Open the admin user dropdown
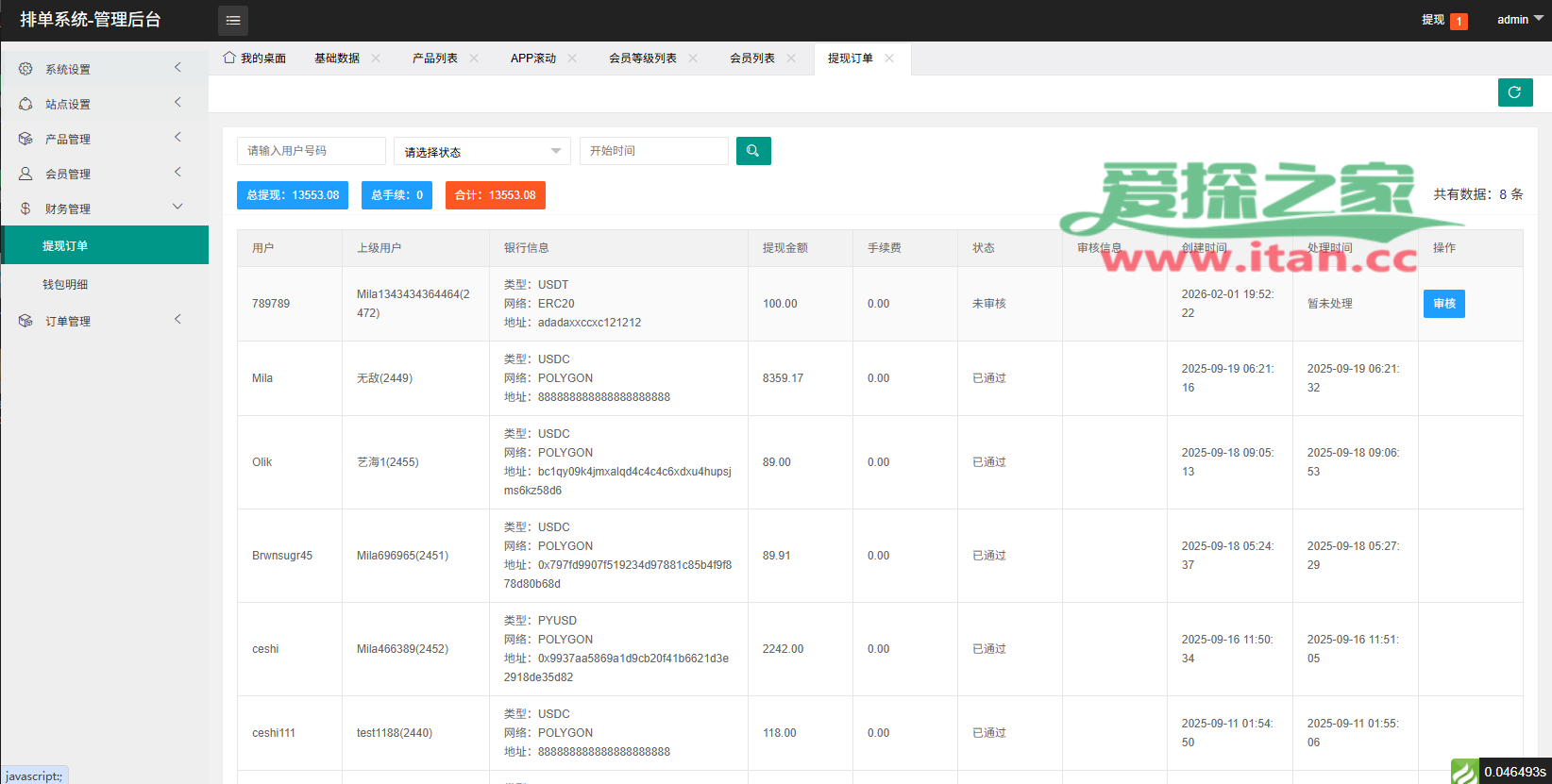This screenshot has width=1552, height=784. (1519, 20)
